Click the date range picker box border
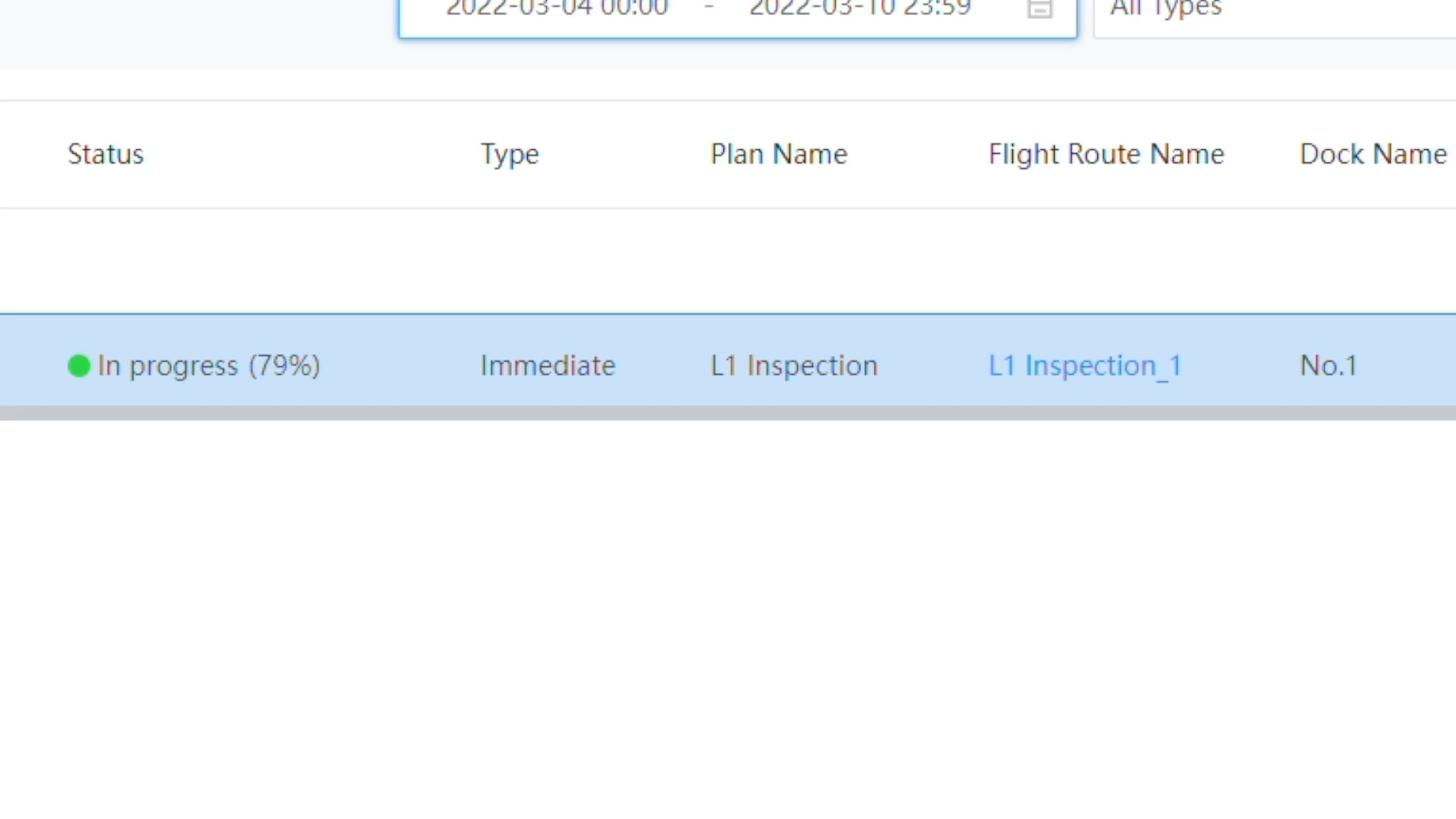 (737, 36)
